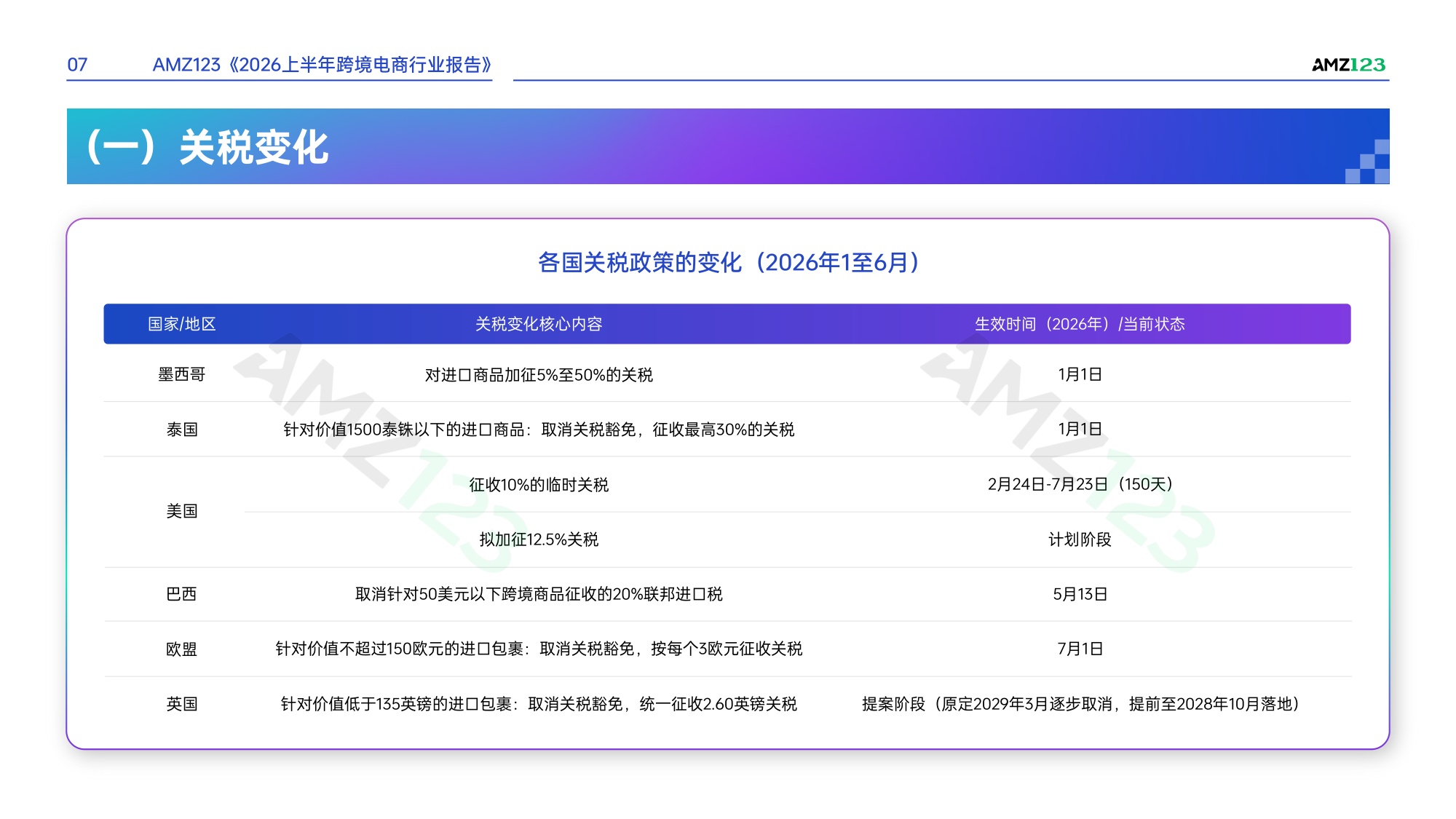
Task: Select the cell about 20%联邦进口税
Action: [539, 594]
